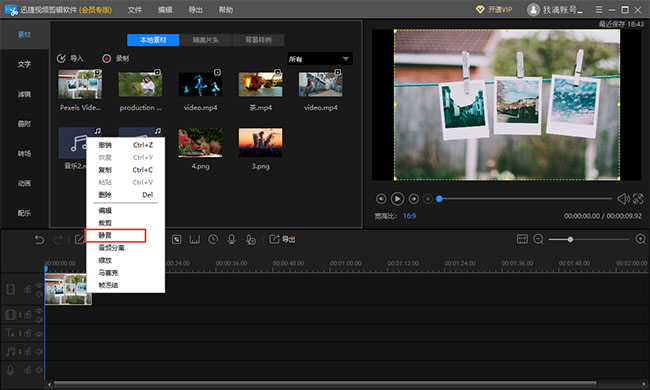The height and width of the screenshot is (390, 650).
Task: Zoom out the timeline with minus magnifier
Action: (x=538, y=239)
